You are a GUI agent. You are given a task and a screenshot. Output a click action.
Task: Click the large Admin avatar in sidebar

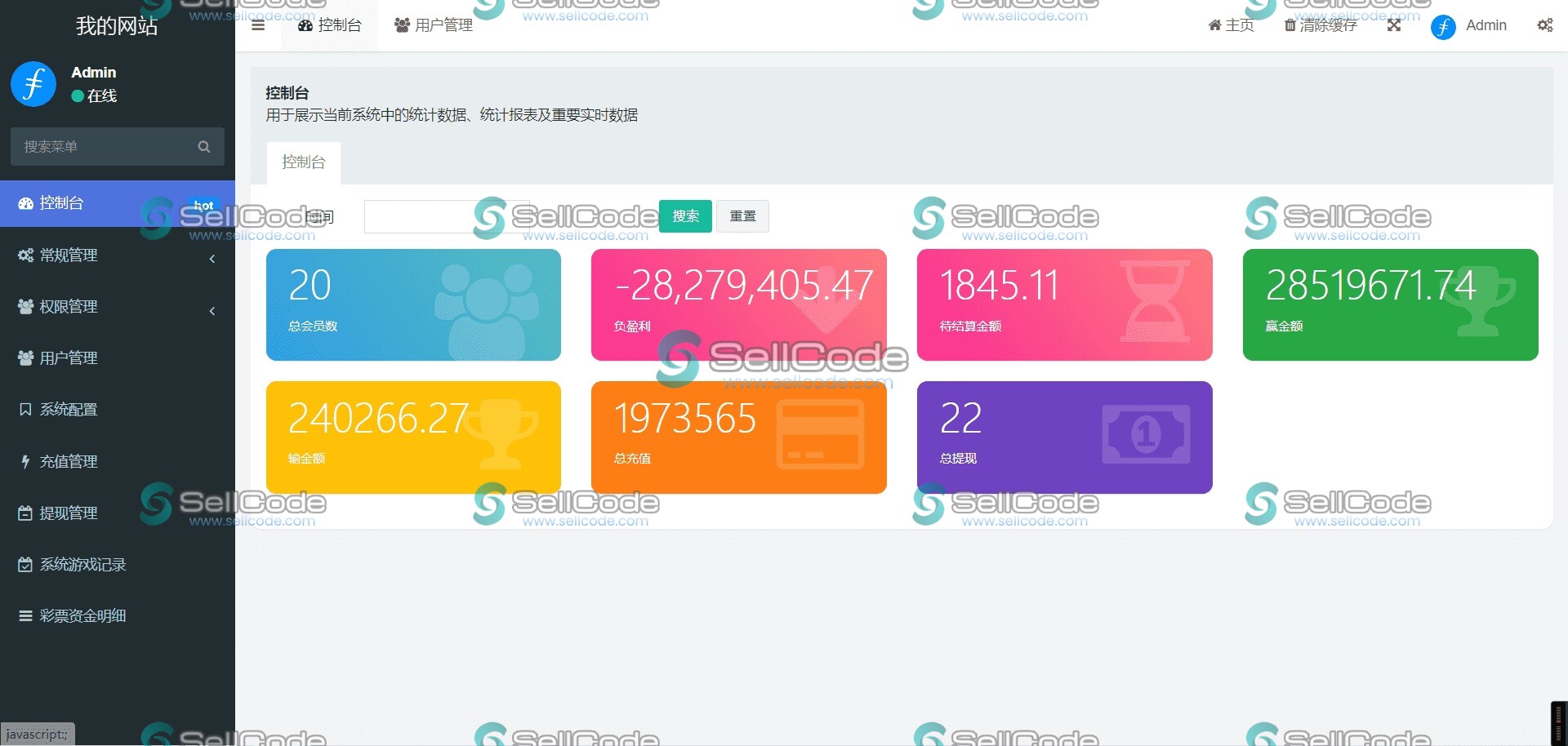point(33,84)
